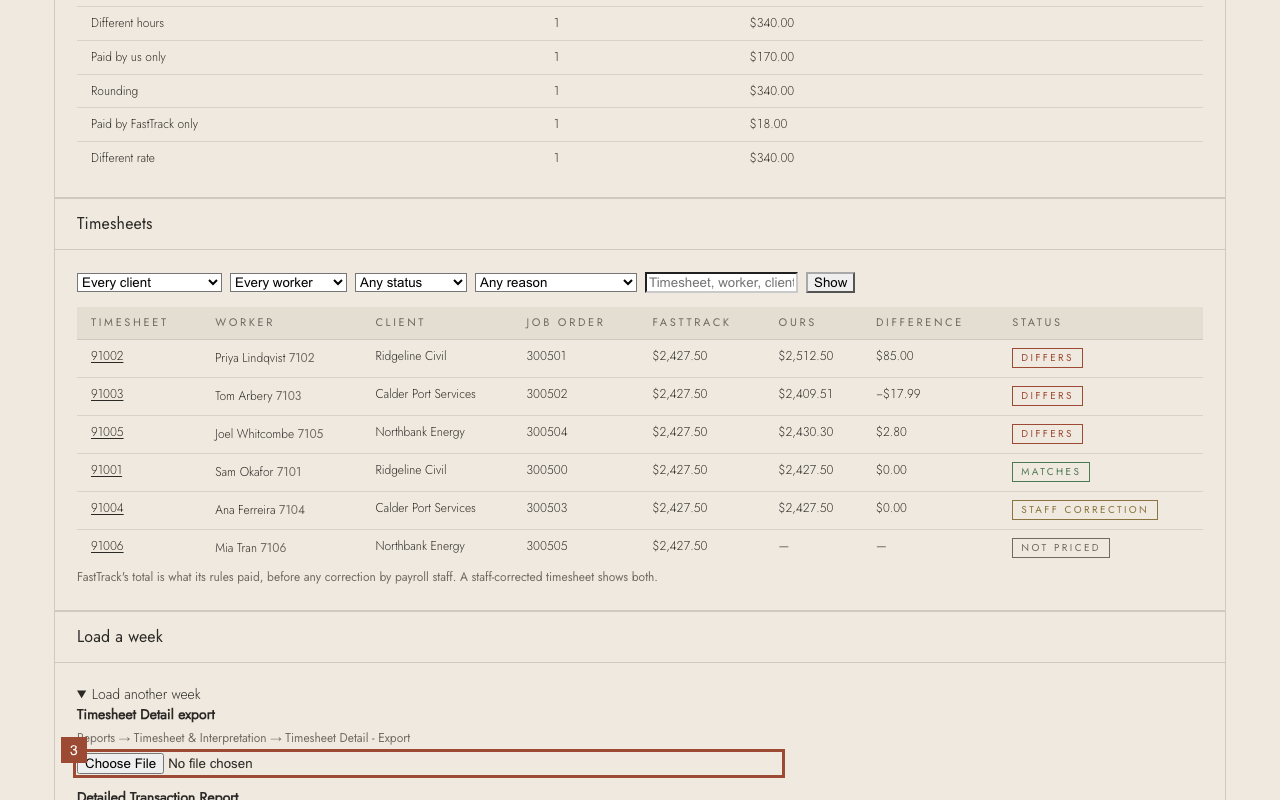1280x800 pixels.
Task: Open the Every worker dropdown
Action: tap(288, 283)
